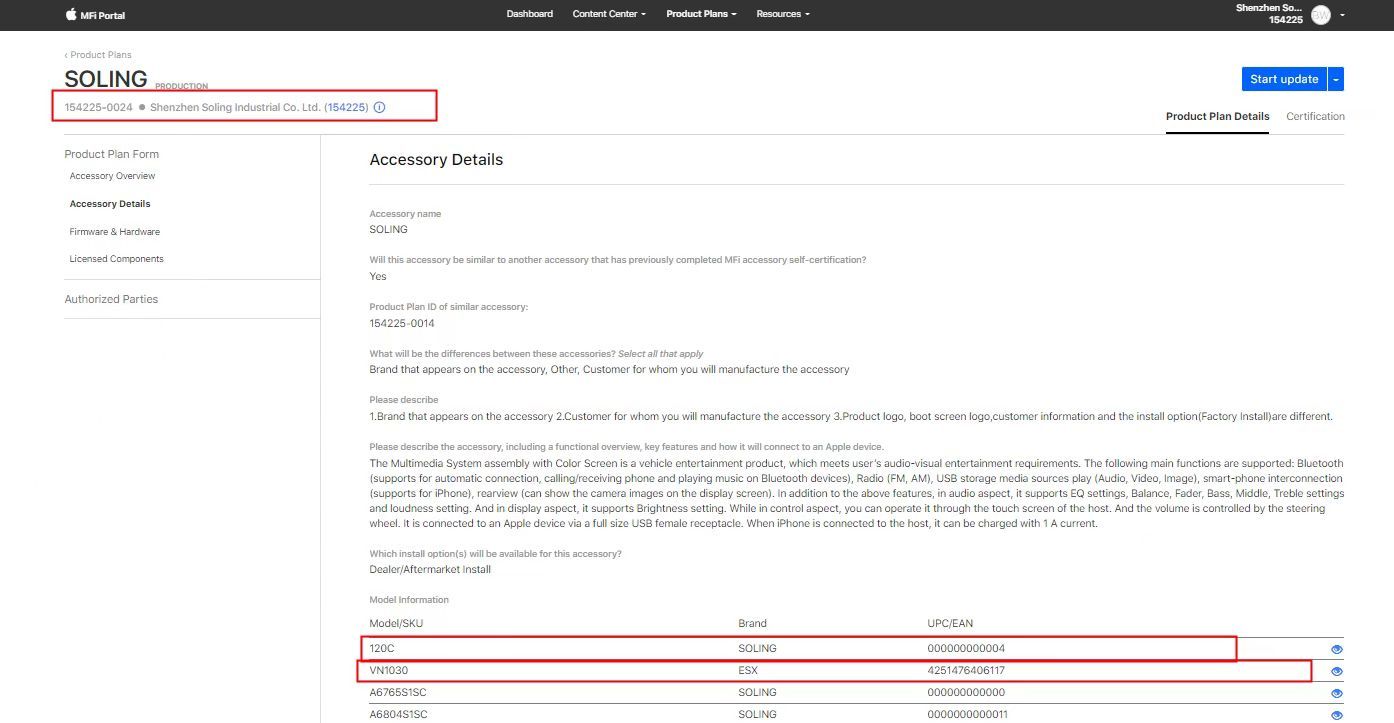Select the product plan ID 154225-0024

[98, 107]
